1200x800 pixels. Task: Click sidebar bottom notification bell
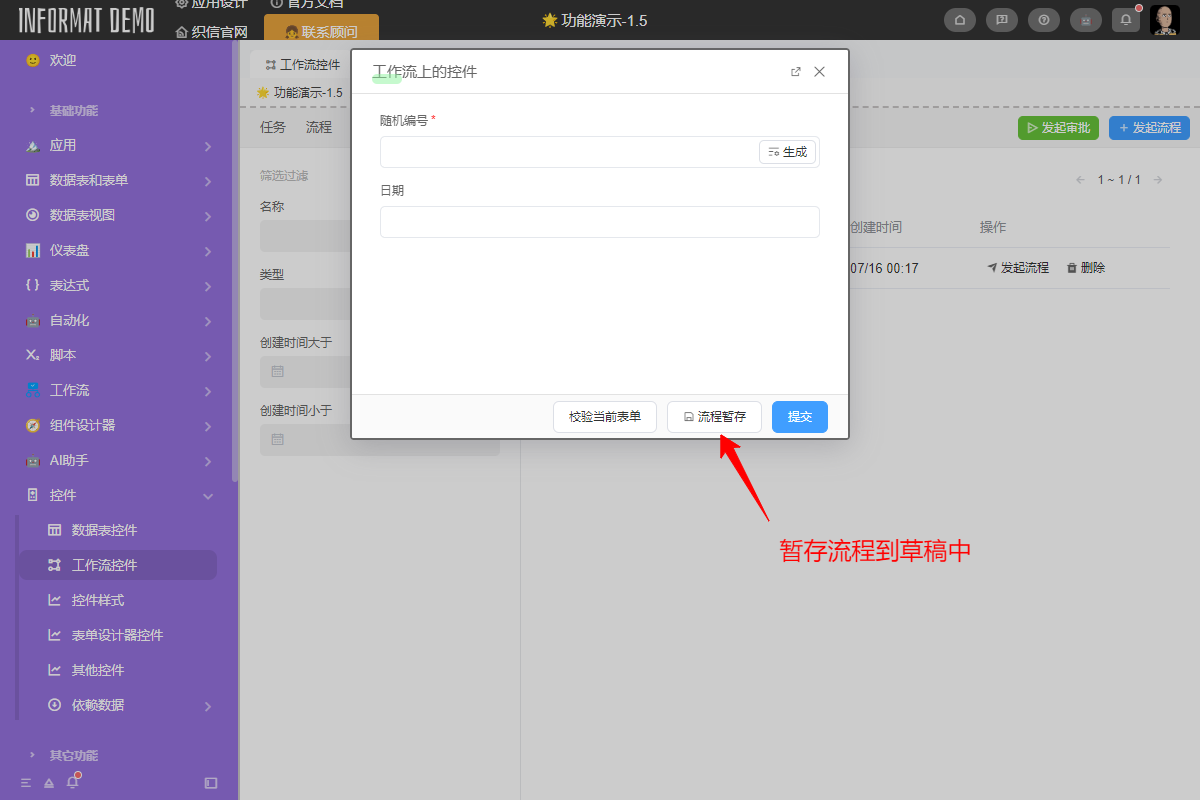[72, 782]
